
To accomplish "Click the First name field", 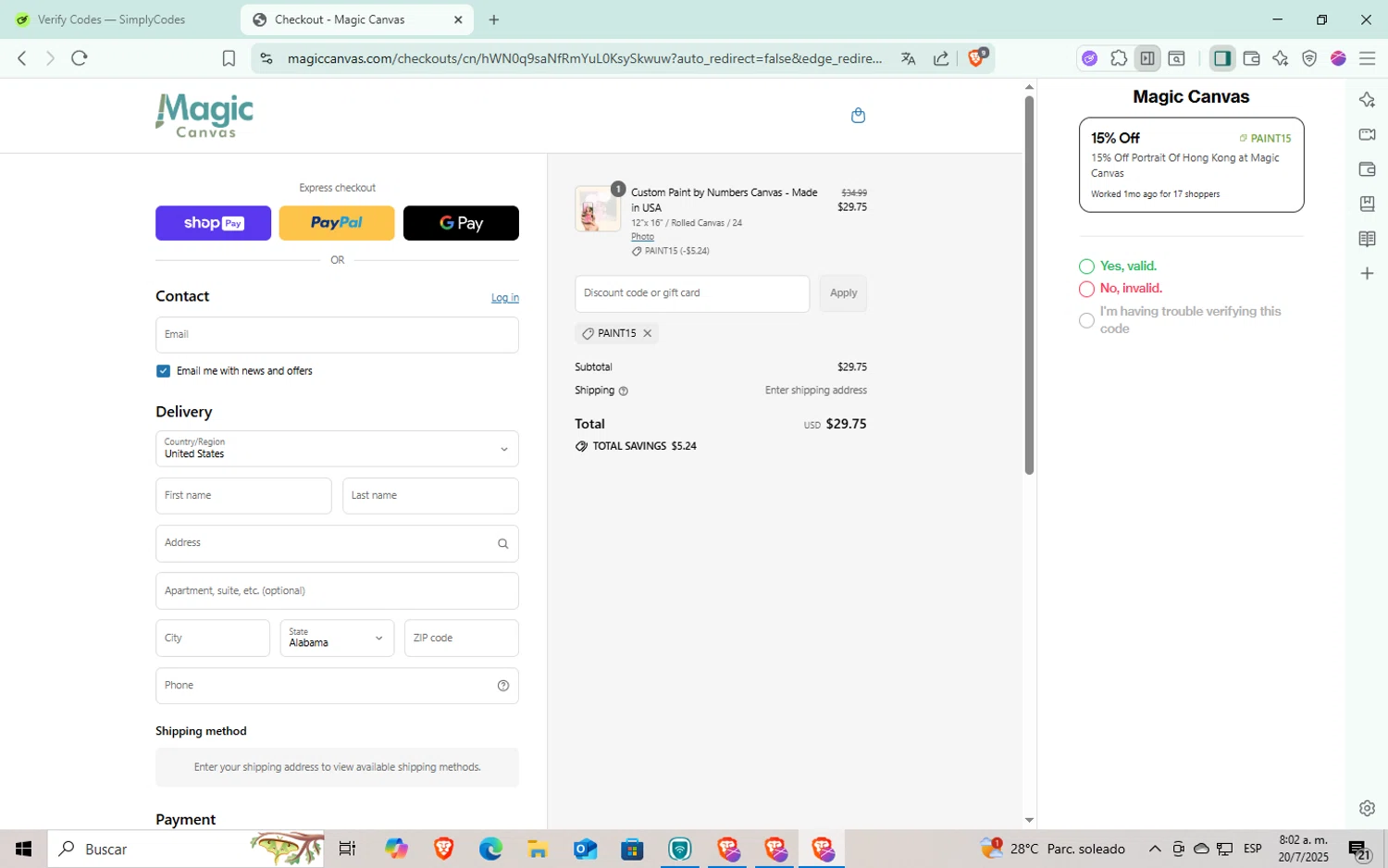I will 243,496.
